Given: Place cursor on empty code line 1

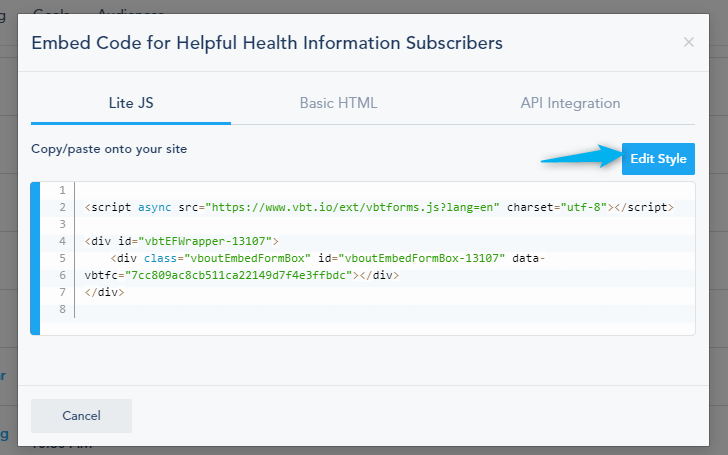Looking at the screenshot, I should [x=385, y=190].
